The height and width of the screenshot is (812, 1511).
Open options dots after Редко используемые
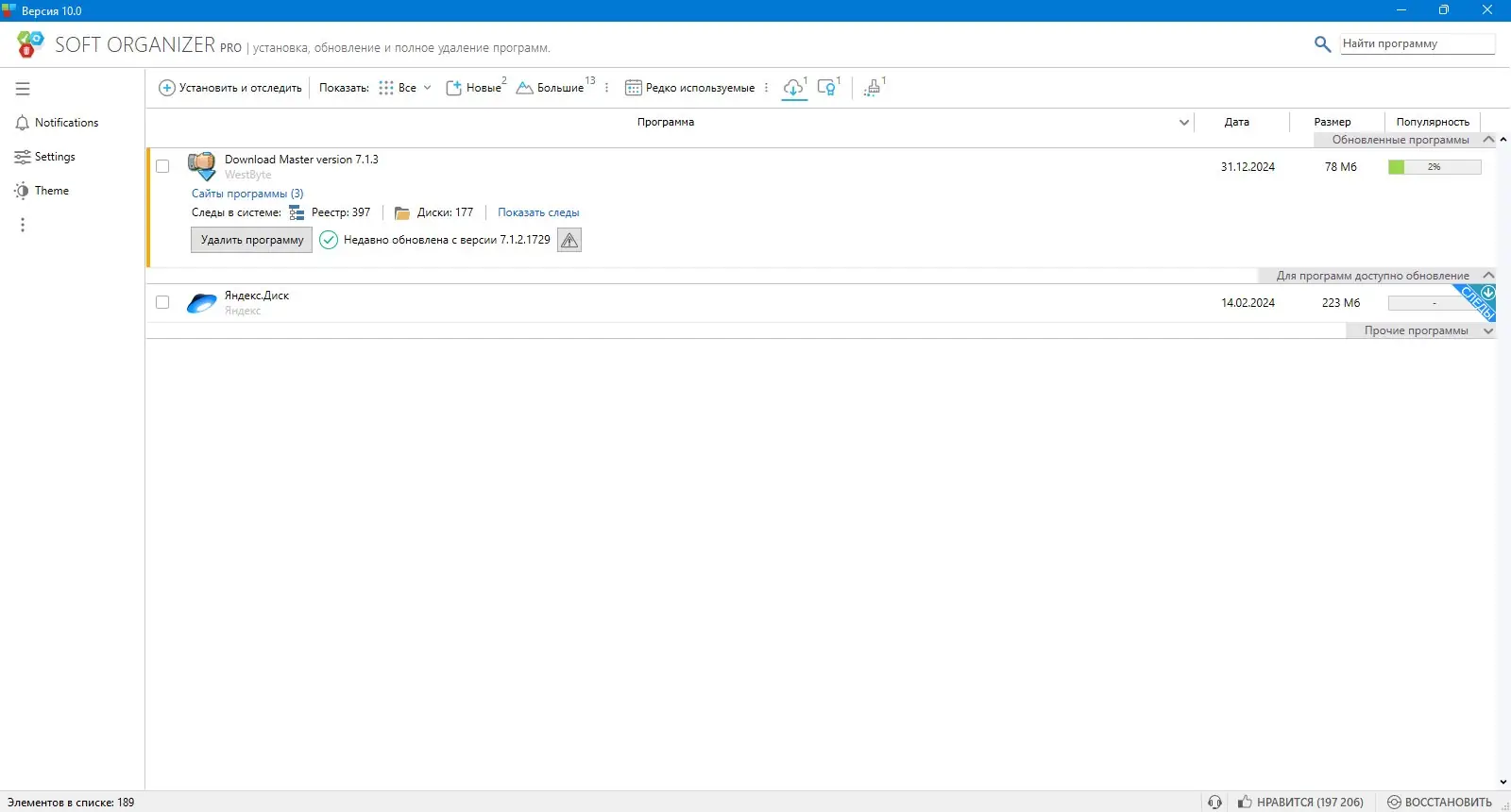(766, 88)
